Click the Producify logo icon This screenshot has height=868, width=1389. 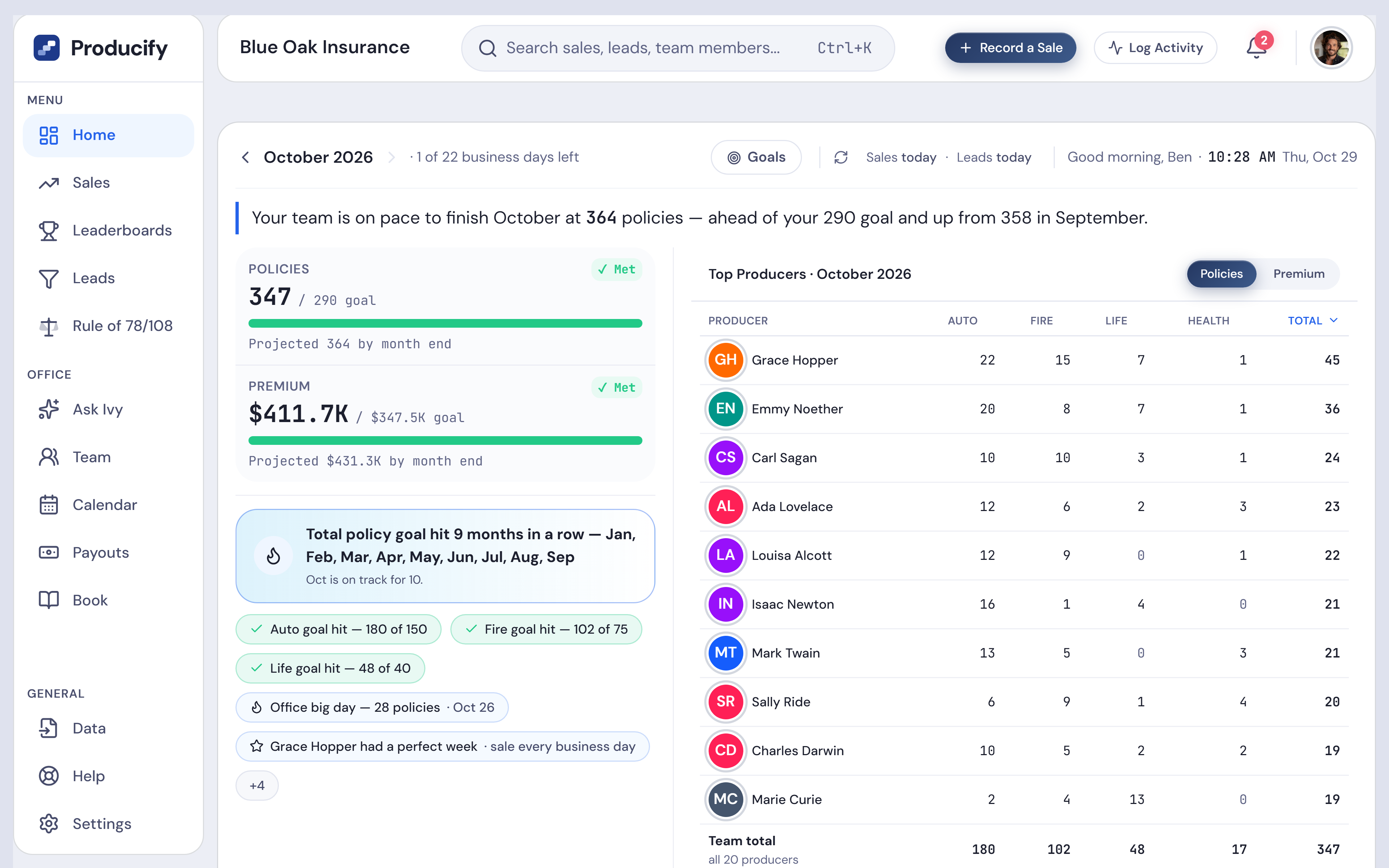click(x=47, y=48)
